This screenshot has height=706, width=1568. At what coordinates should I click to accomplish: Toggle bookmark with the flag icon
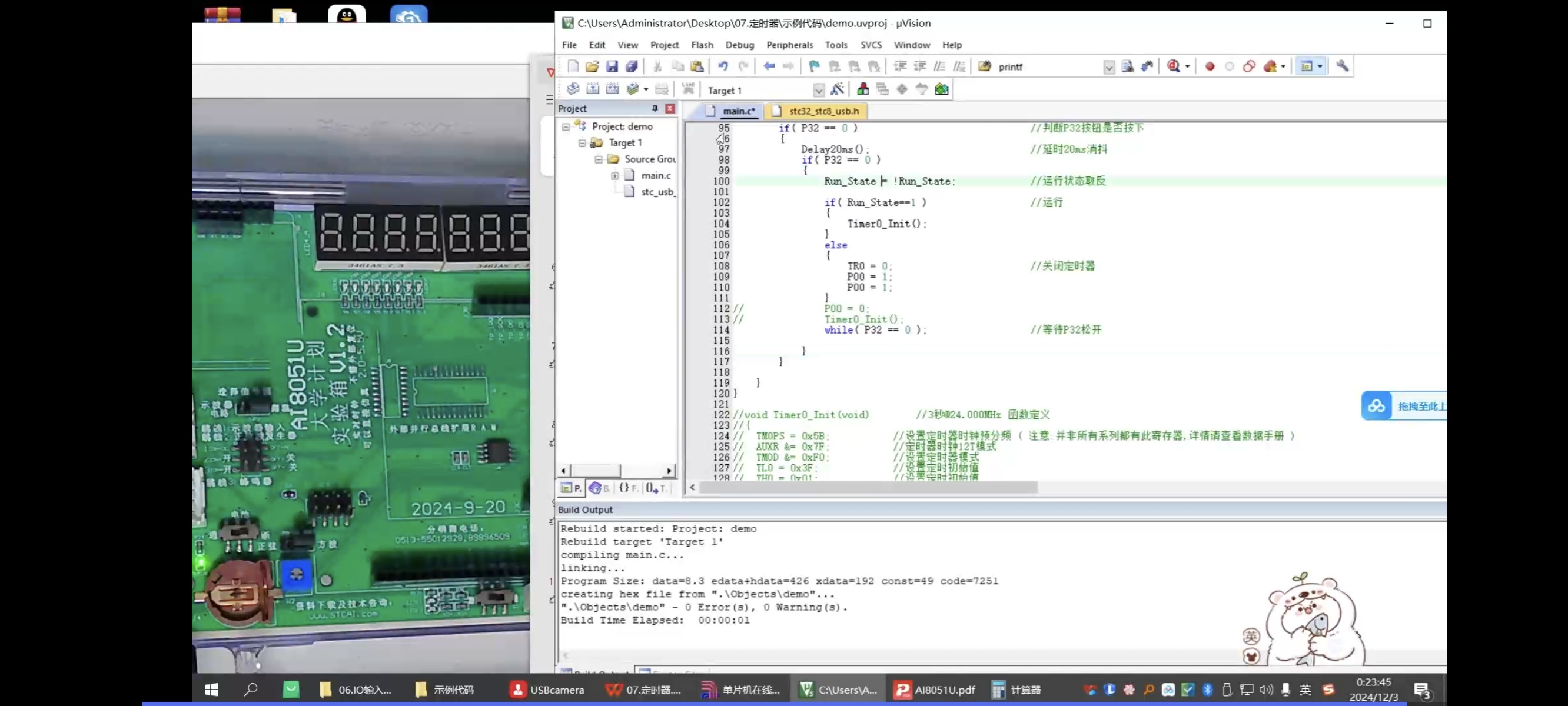pyautogui.click(x=814, y=66)
